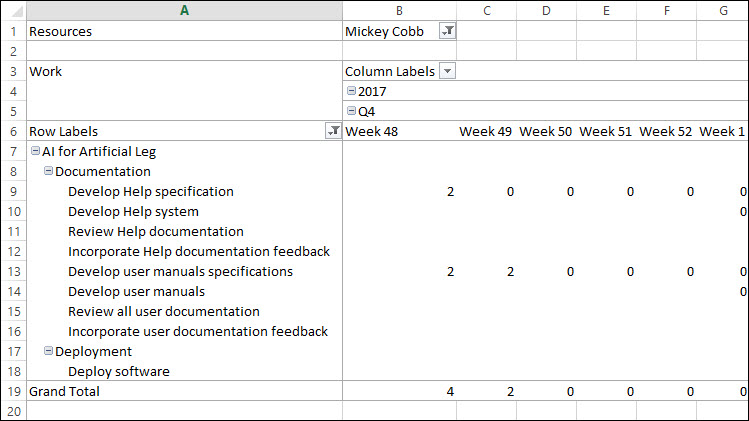Select row 19 header
Screen dimensions: 749x421
12,391
